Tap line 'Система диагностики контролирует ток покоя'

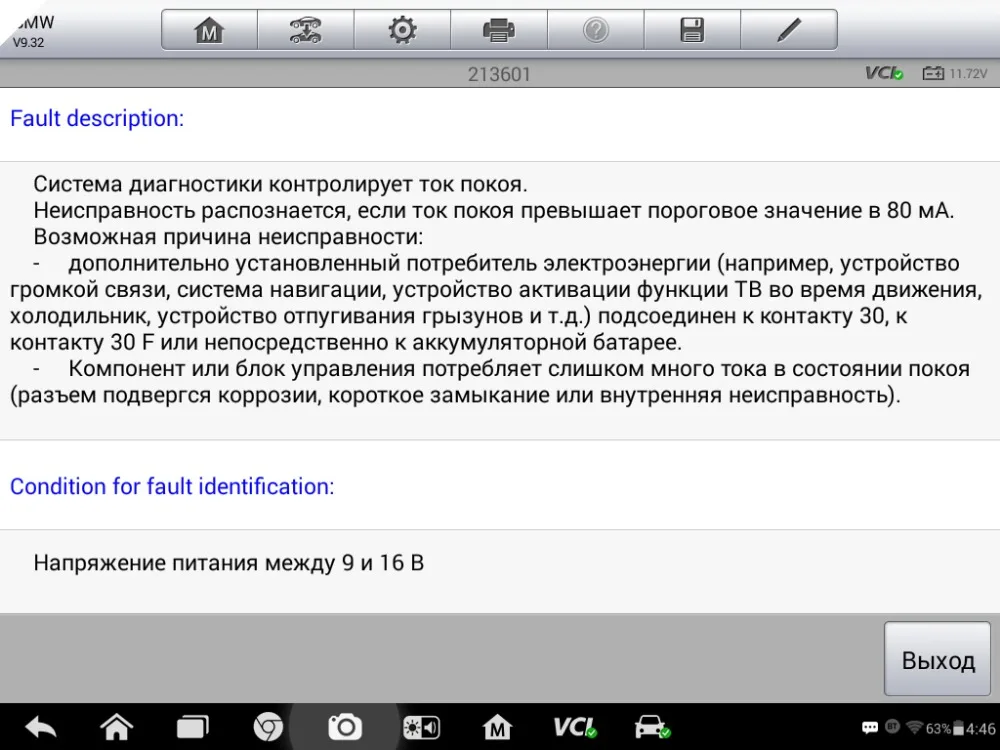(x=280, y=184)
